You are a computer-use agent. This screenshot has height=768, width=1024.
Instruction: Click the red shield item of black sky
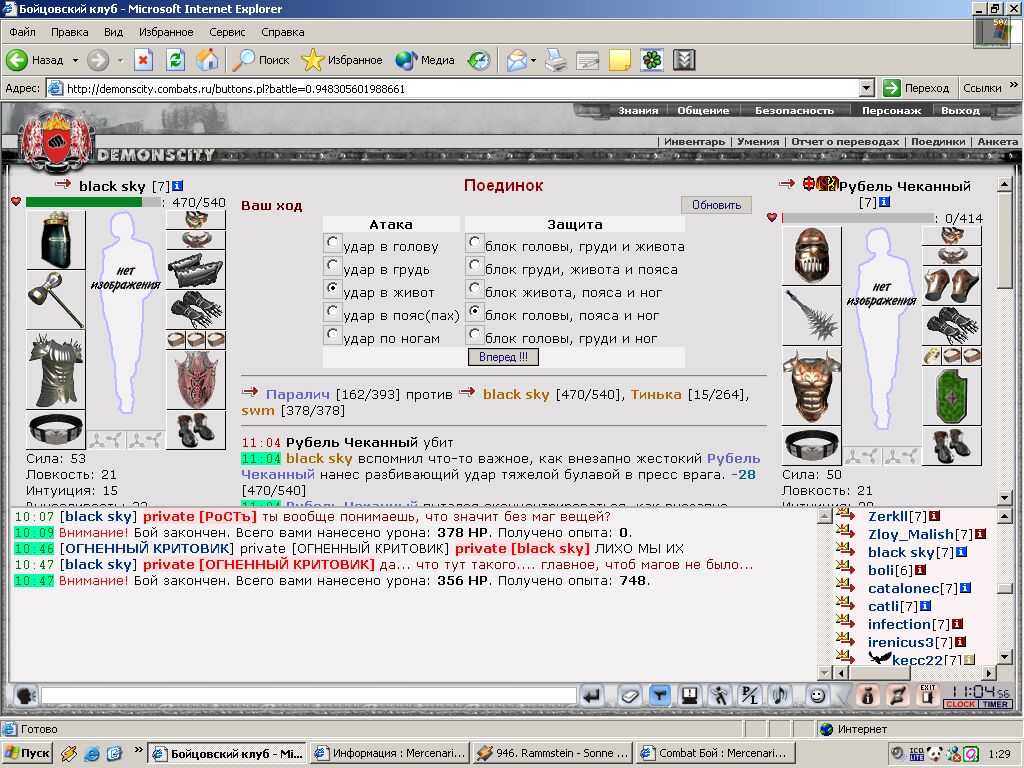click(x=196, y=381)
